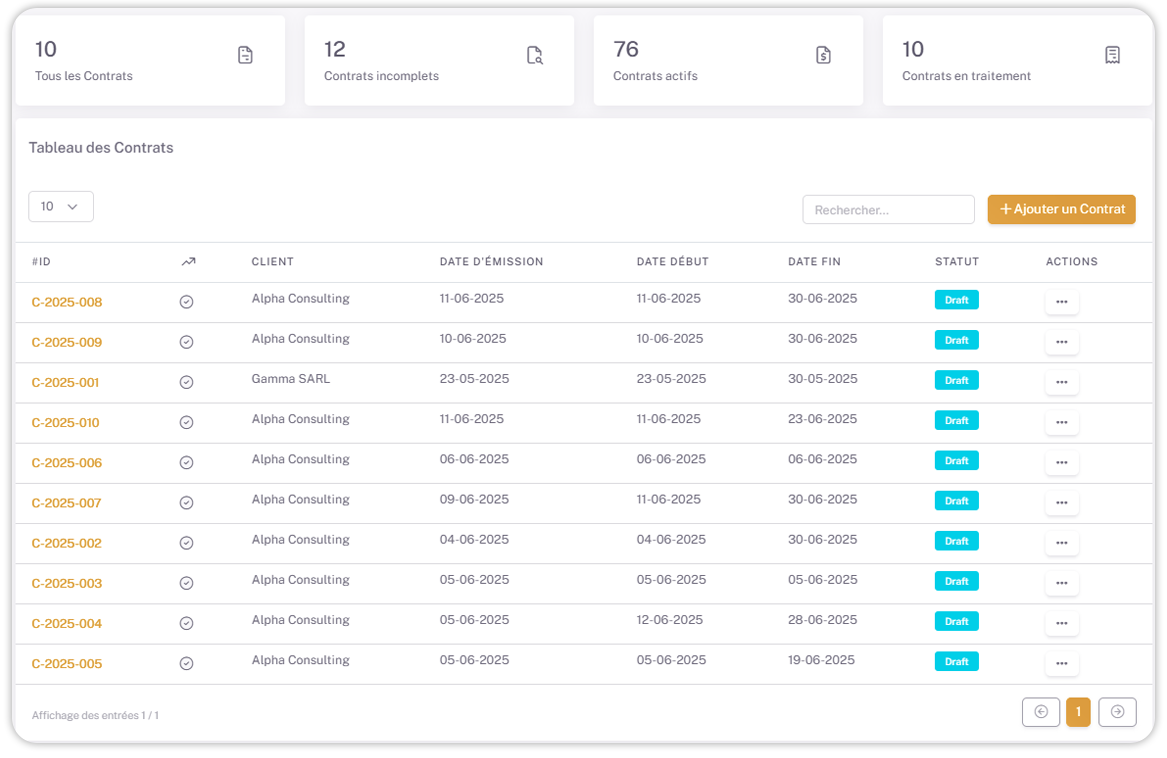Click the Draft status badge for C-2025-007
The height and width of the screenshot is (758, 1167).
pyautogui.click(x=956, y=501)
